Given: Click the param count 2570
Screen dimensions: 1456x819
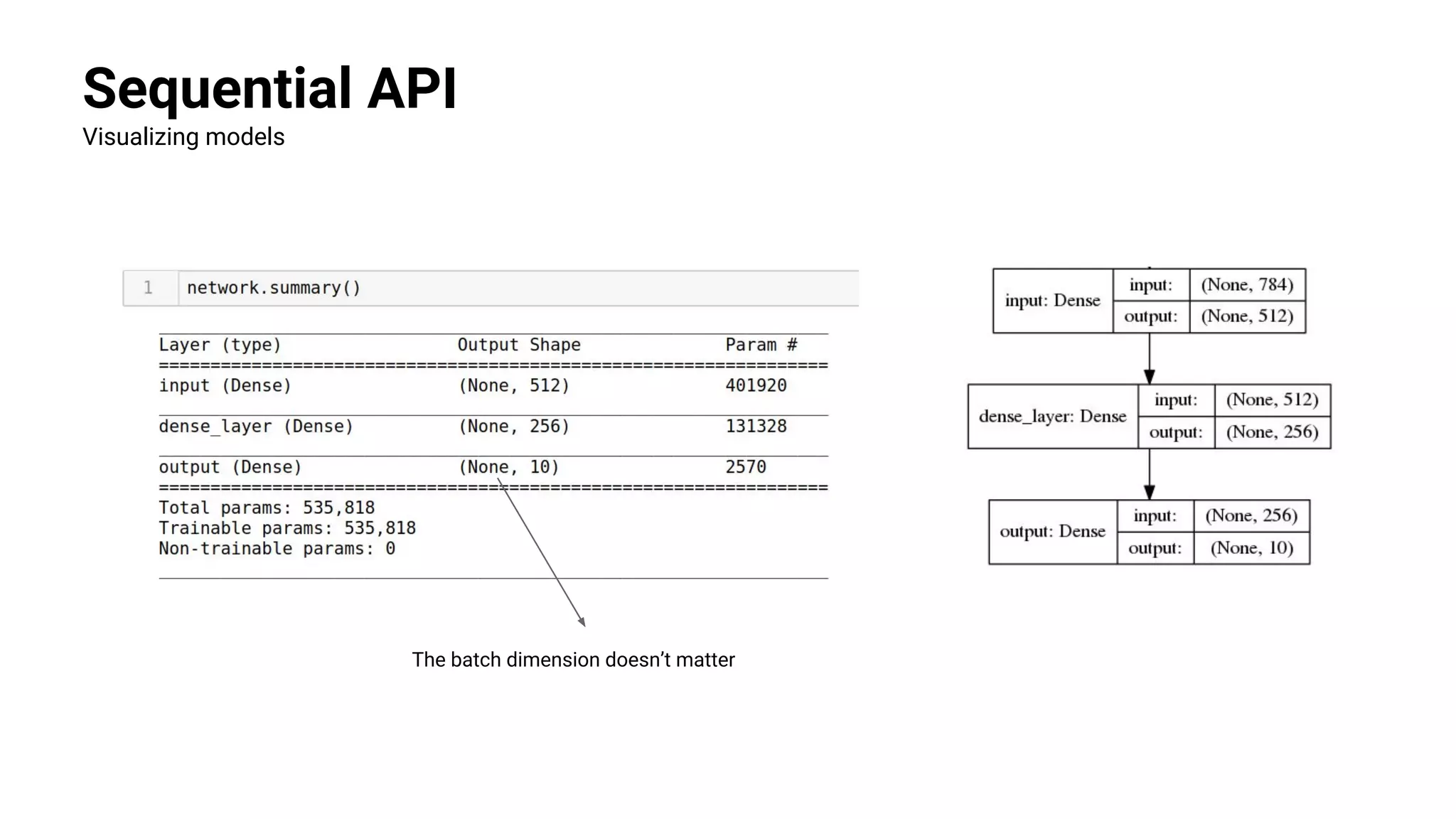Looking at the screenshot, I should tap(746, 467).
